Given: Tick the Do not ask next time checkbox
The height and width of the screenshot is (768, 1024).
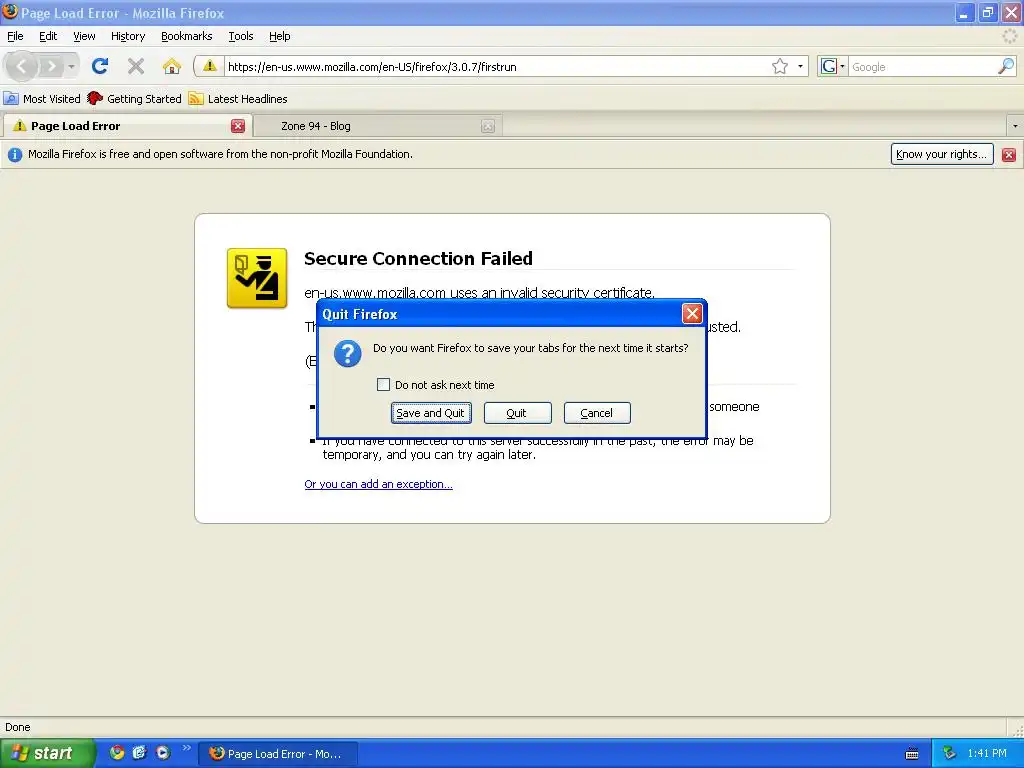Looking at the screenshot, I should coord(383,385).
